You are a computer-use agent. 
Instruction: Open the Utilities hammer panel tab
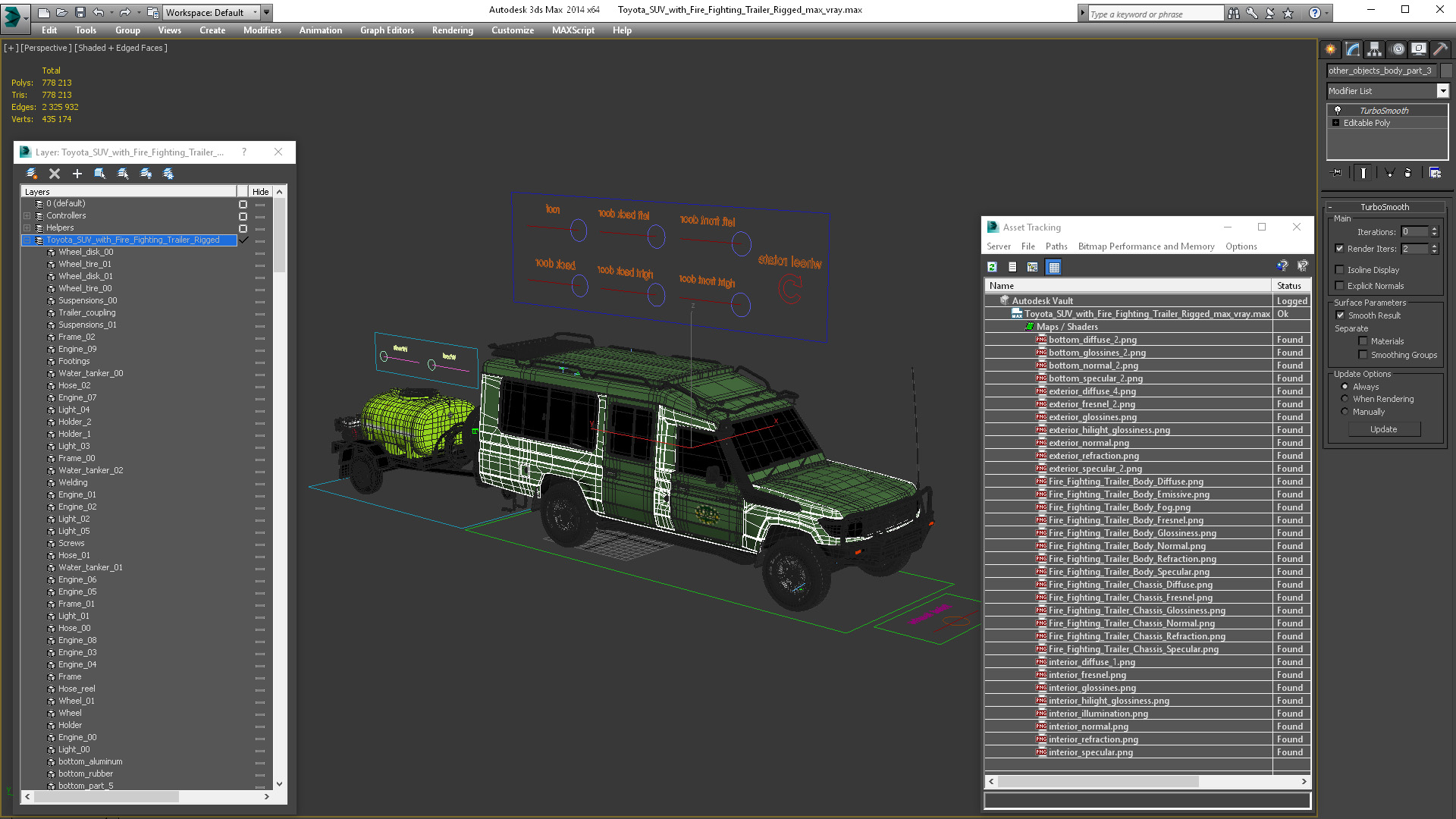(x=1440, y=49)
